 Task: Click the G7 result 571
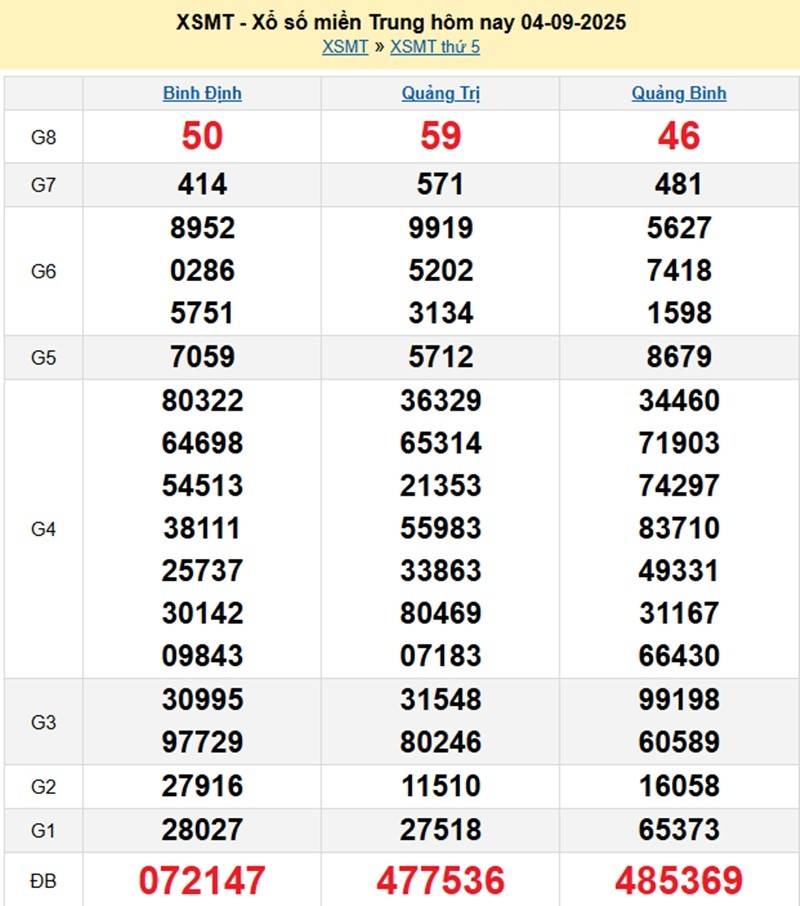coord(440,184)
